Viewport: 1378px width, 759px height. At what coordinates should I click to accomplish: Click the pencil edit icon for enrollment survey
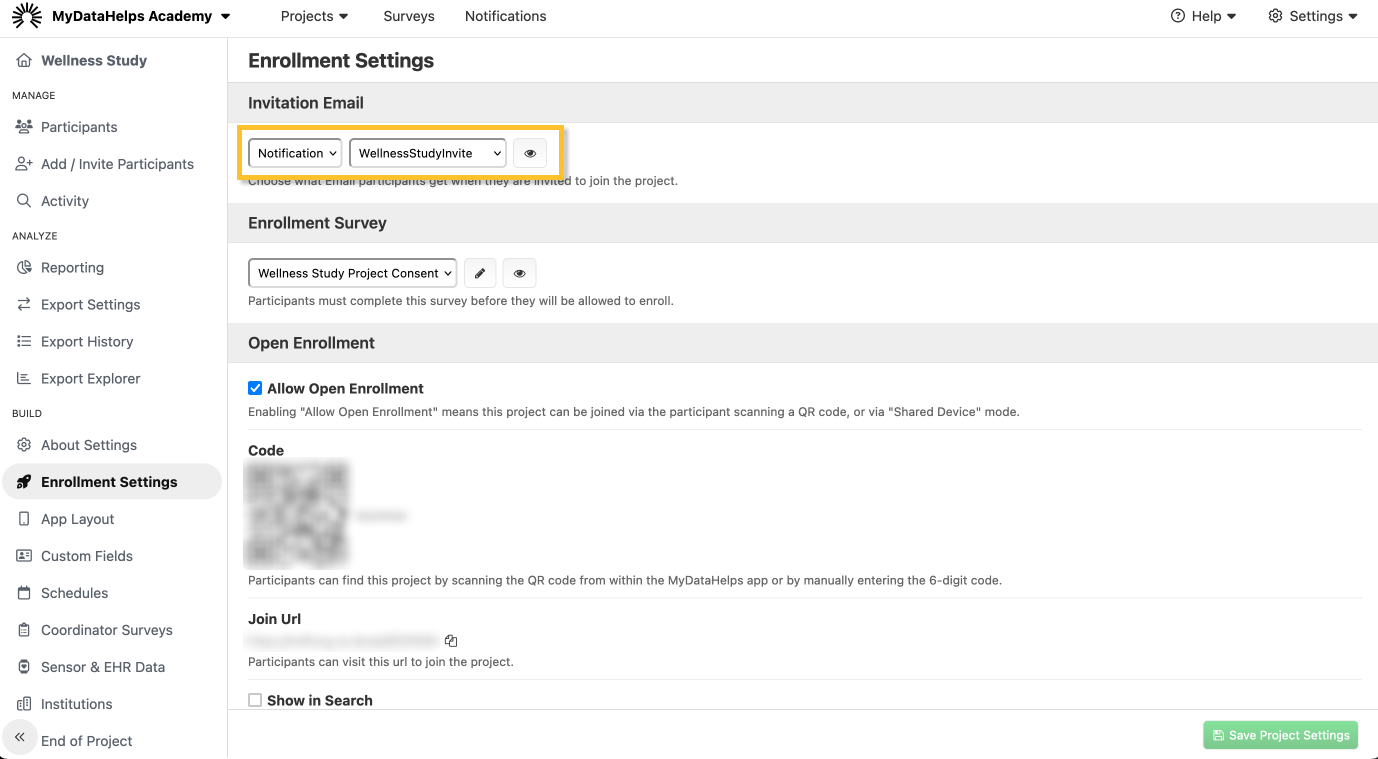coord(480,273)
